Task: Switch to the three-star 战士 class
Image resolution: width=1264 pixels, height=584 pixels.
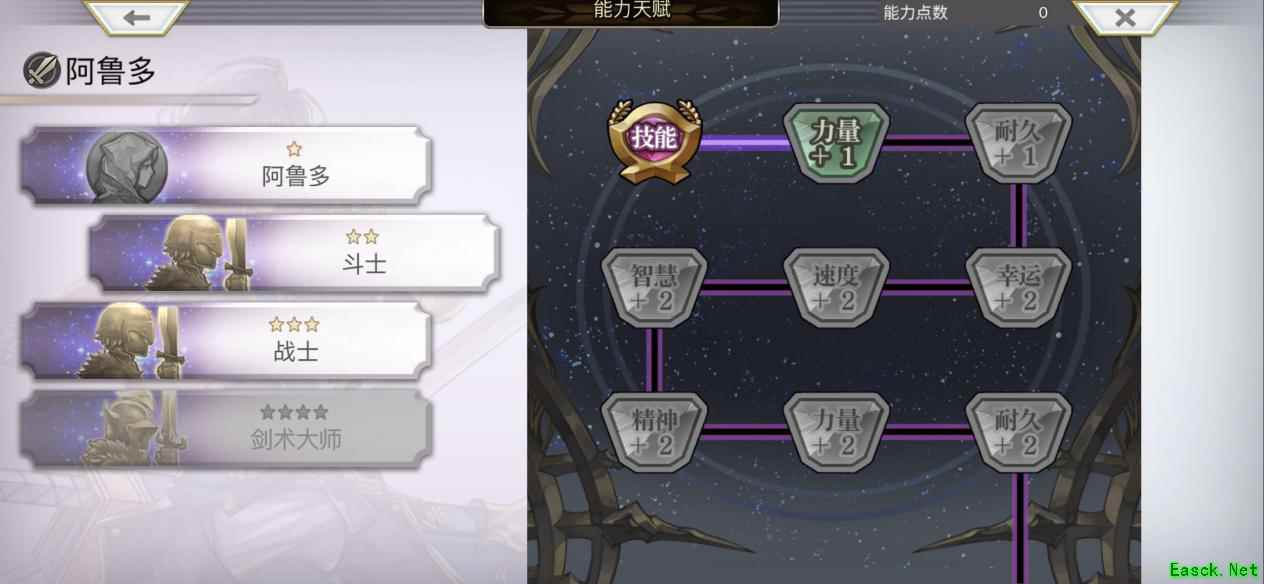Action: pos(226,341)
